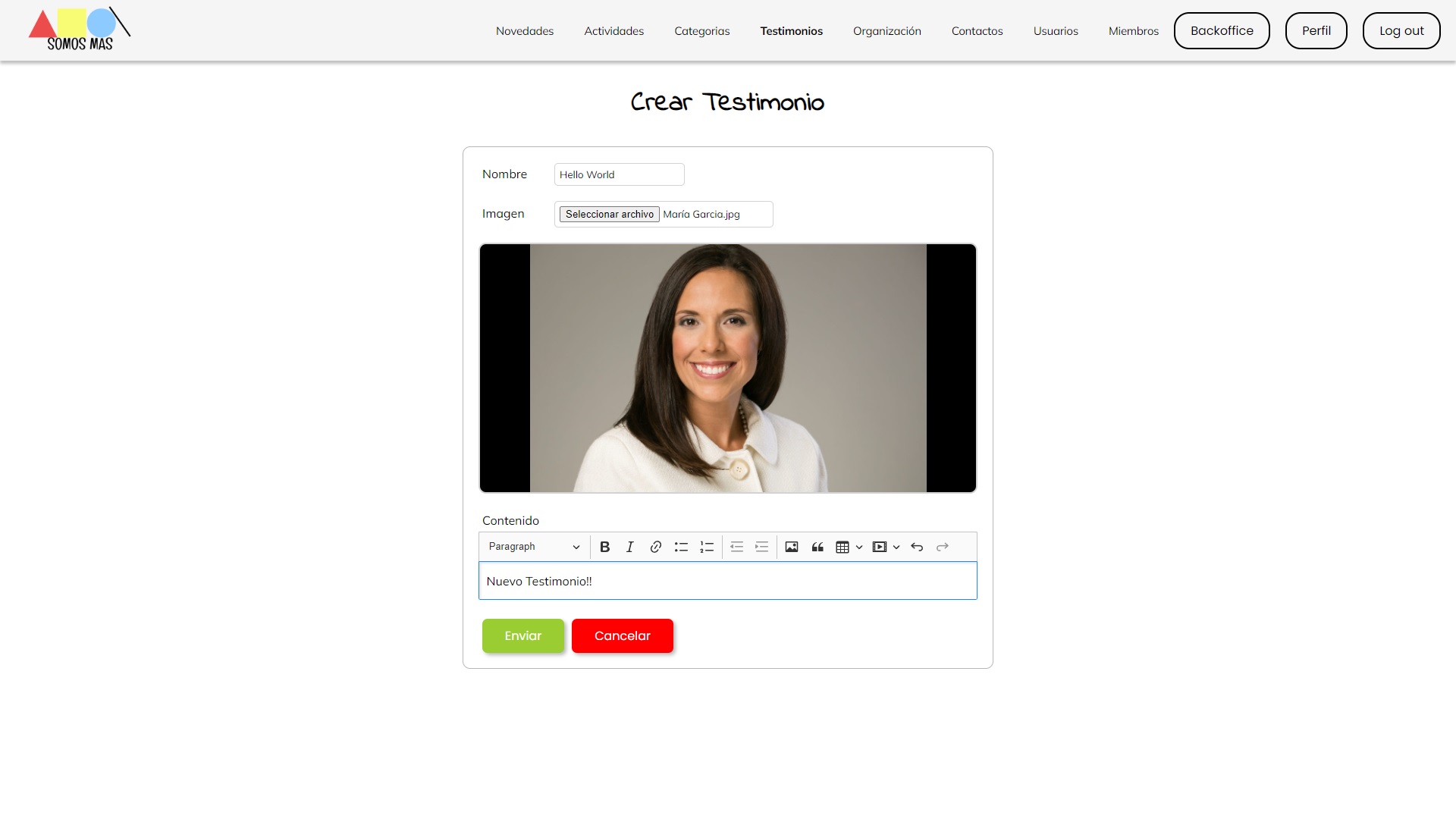Expand the media options arrow
The image size is (1456, 819).
[x=896, y=547]
